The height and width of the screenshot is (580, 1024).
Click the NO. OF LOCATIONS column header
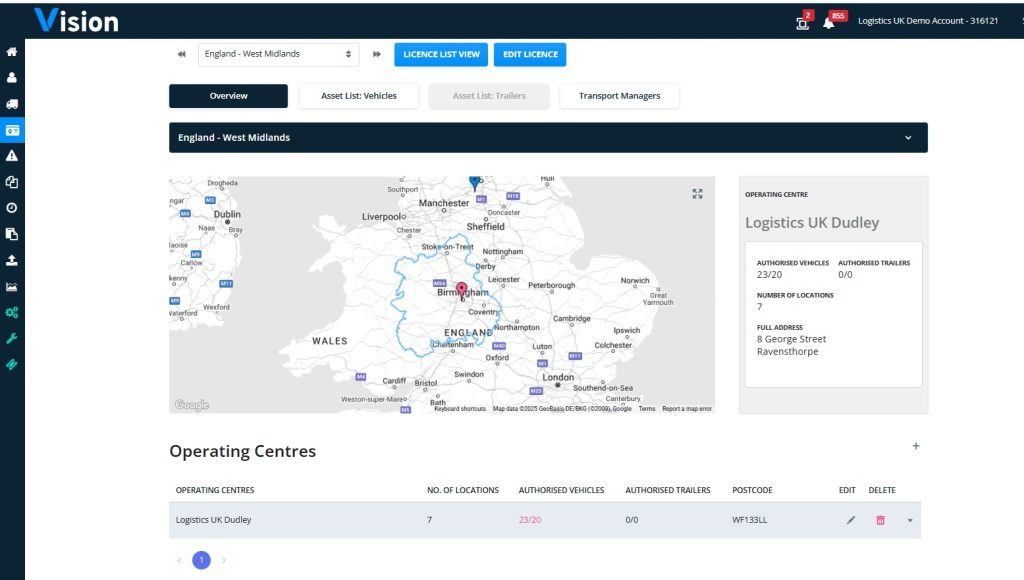click(463, 490)
